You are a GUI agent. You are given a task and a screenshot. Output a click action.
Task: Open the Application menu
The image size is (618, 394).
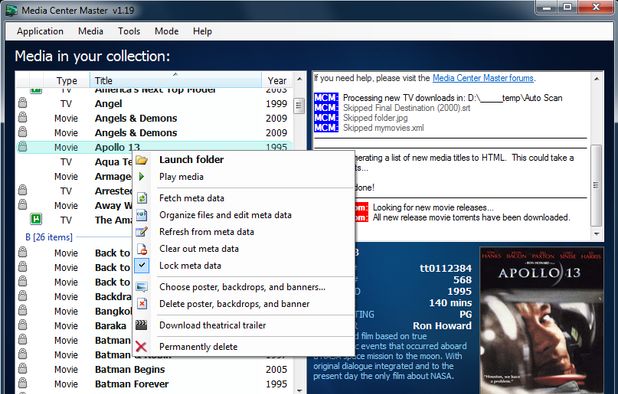pyautogui.click(x=40, y=31)
